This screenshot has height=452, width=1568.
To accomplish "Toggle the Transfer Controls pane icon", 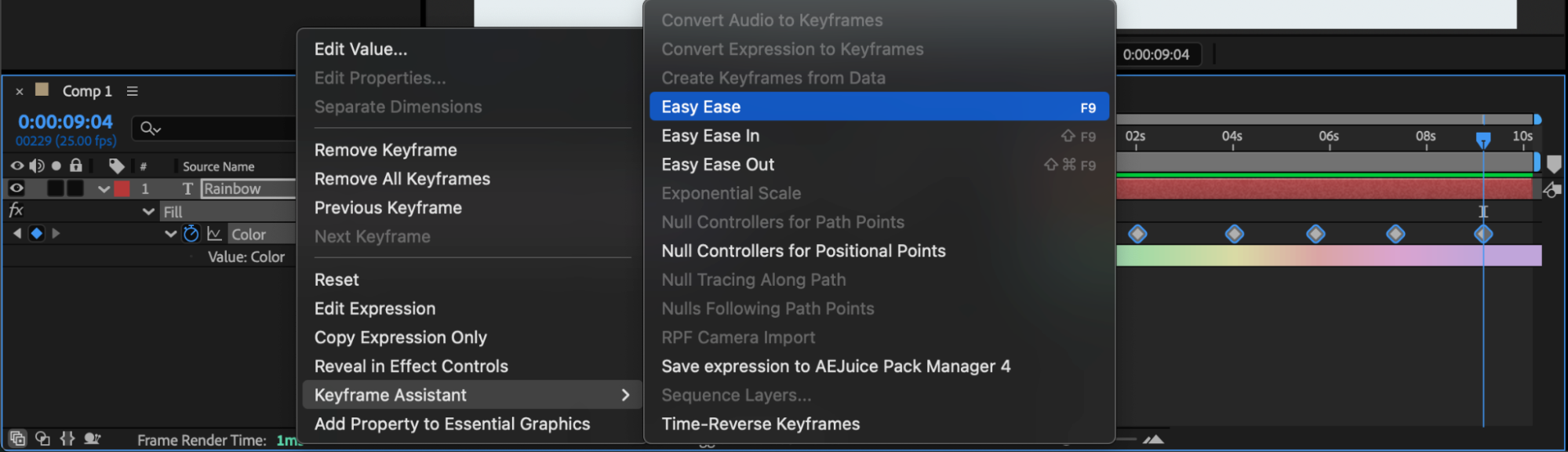I will (42, 439).
